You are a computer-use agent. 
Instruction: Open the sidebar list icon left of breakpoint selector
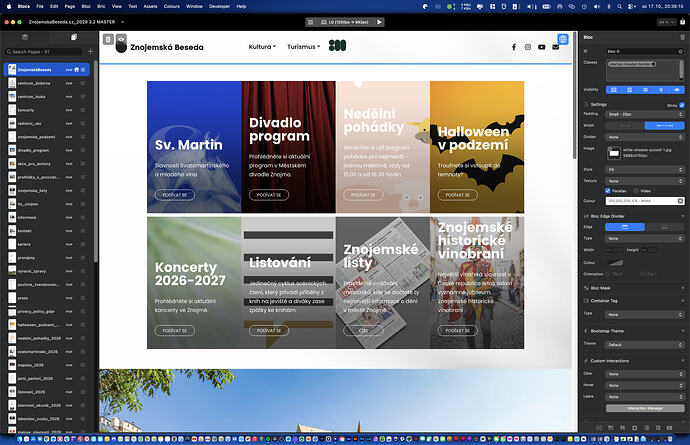pos(310,22)
